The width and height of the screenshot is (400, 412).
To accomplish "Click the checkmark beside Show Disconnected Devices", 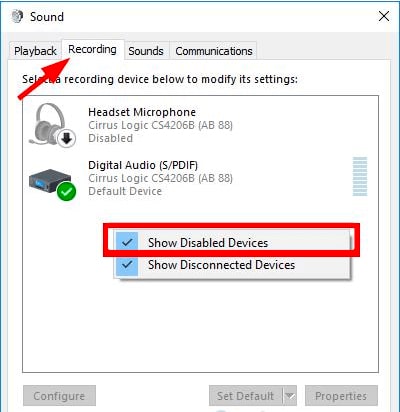I will point(127,265).
